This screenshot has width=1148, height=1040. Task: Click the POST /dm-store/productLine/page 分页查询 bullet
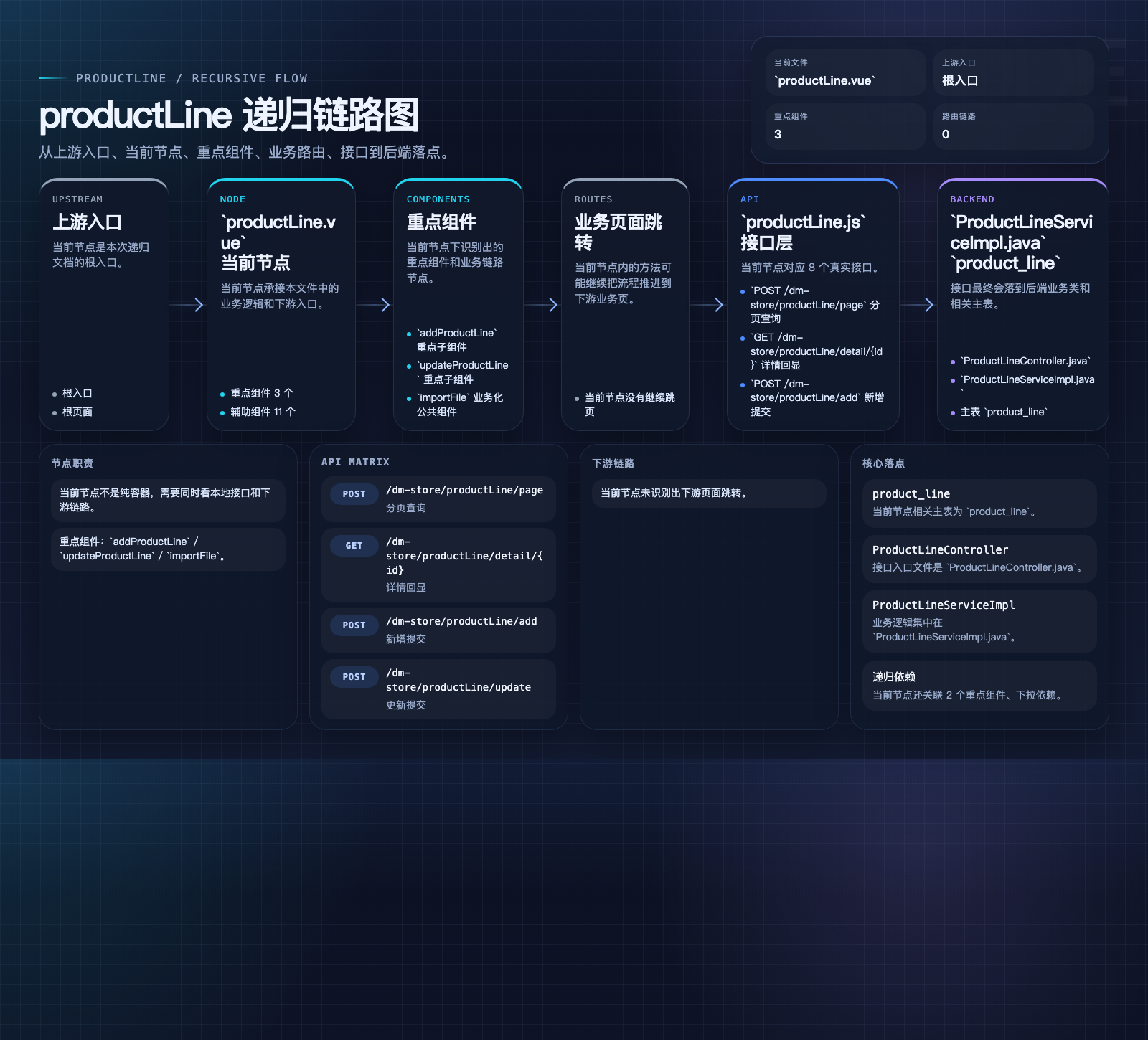(x=810, y=305)
